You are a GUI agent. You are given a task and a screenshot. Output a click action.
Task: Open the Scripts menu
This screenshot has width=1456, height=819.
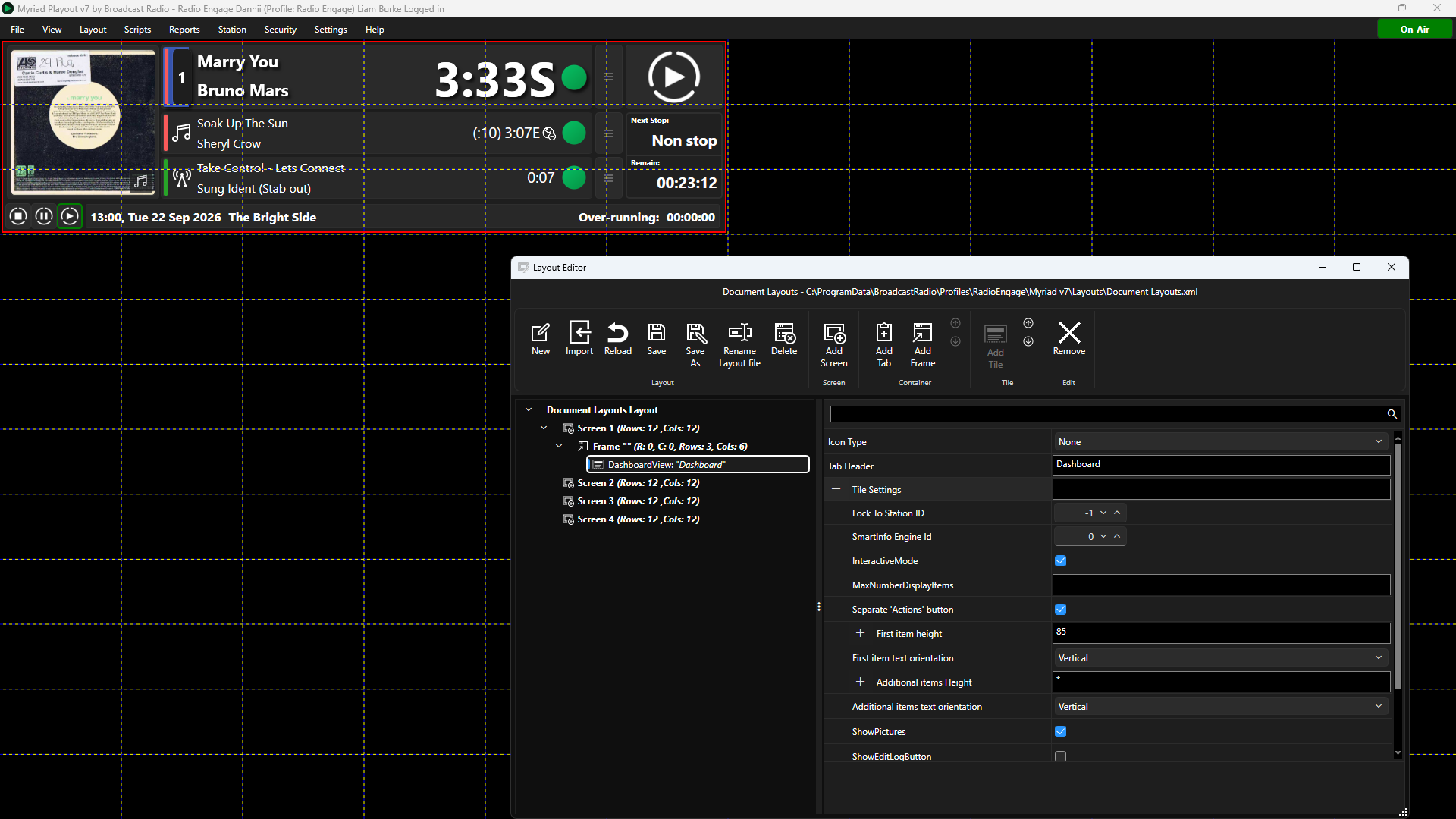pyautogui.click(x=137, y=30)
